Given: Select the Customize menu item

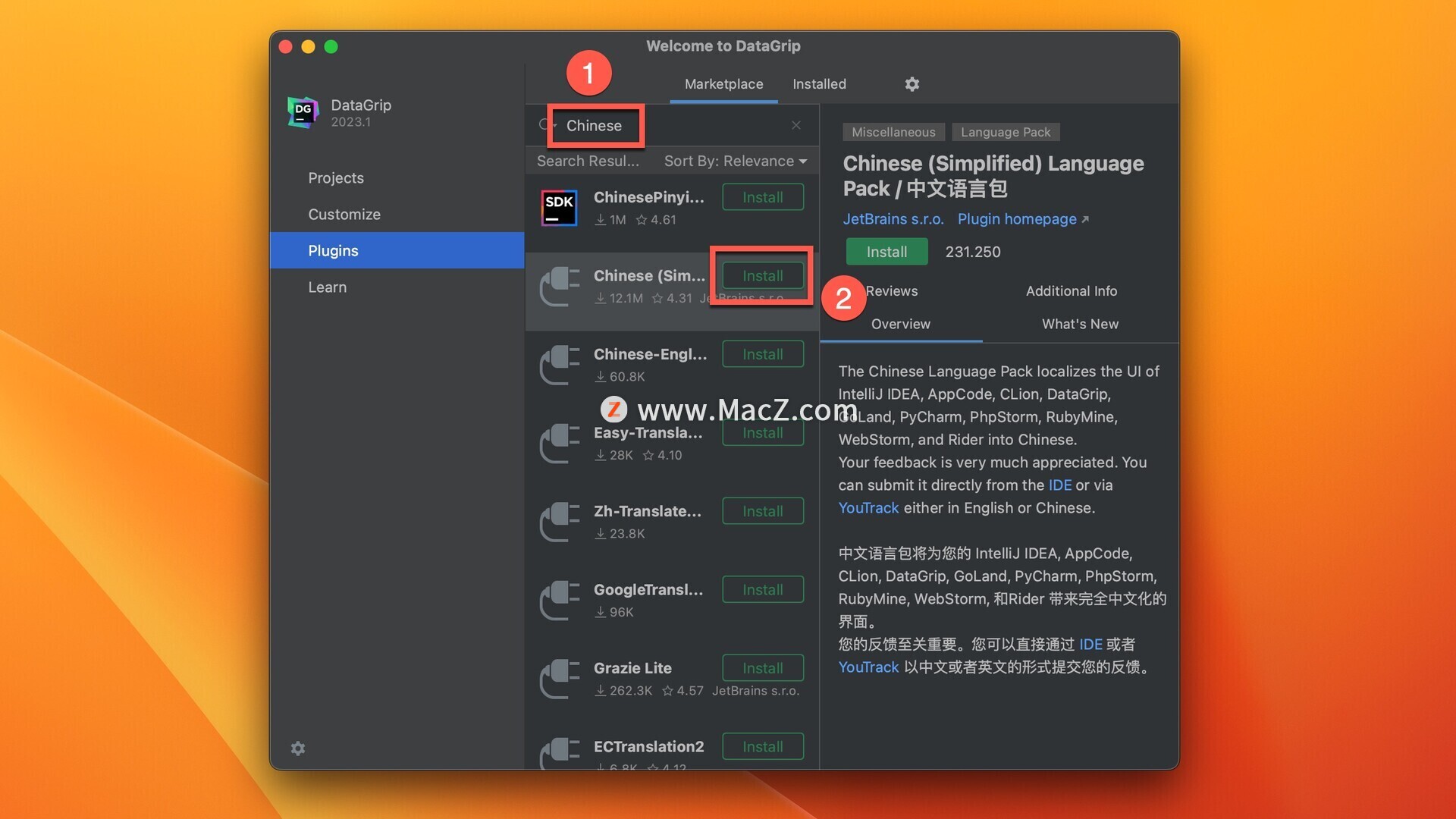Looking at the screenshot, I should pos(344,213).
